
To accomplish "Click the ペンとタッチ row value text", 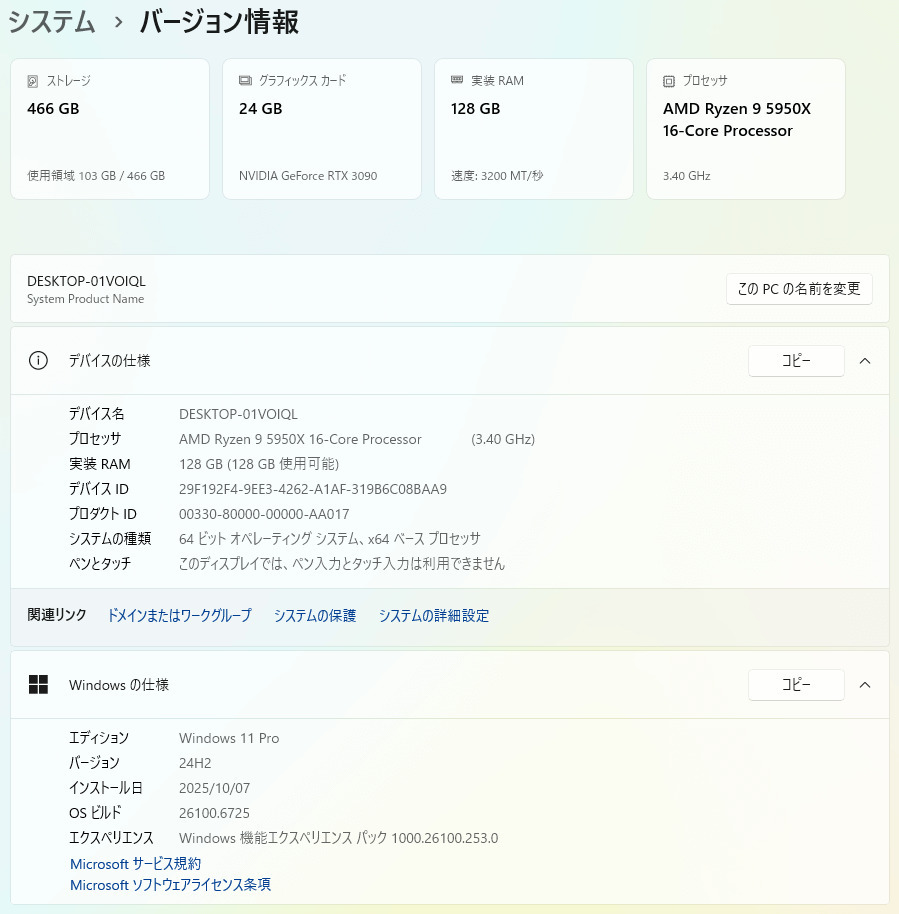I will coord(342,564).
